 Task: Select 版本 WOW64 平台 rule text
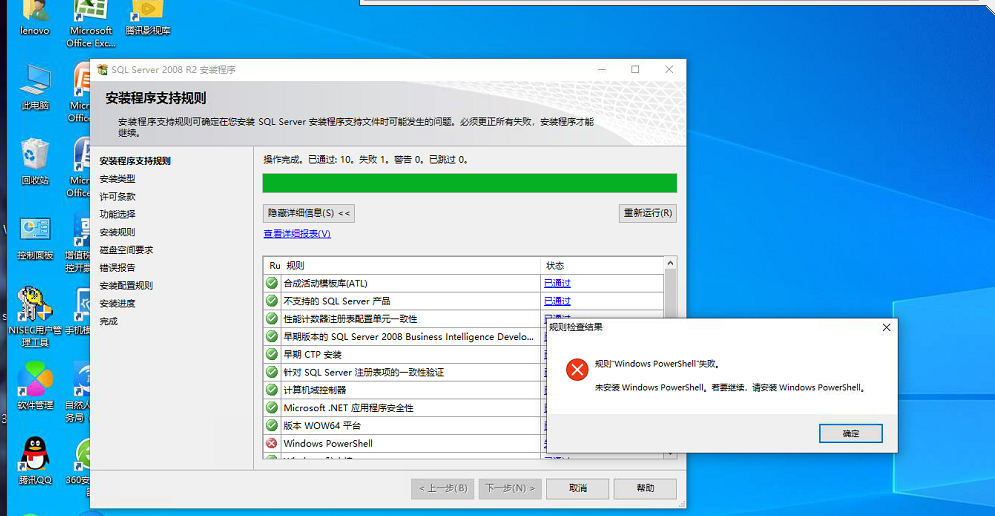pos(322,426)
